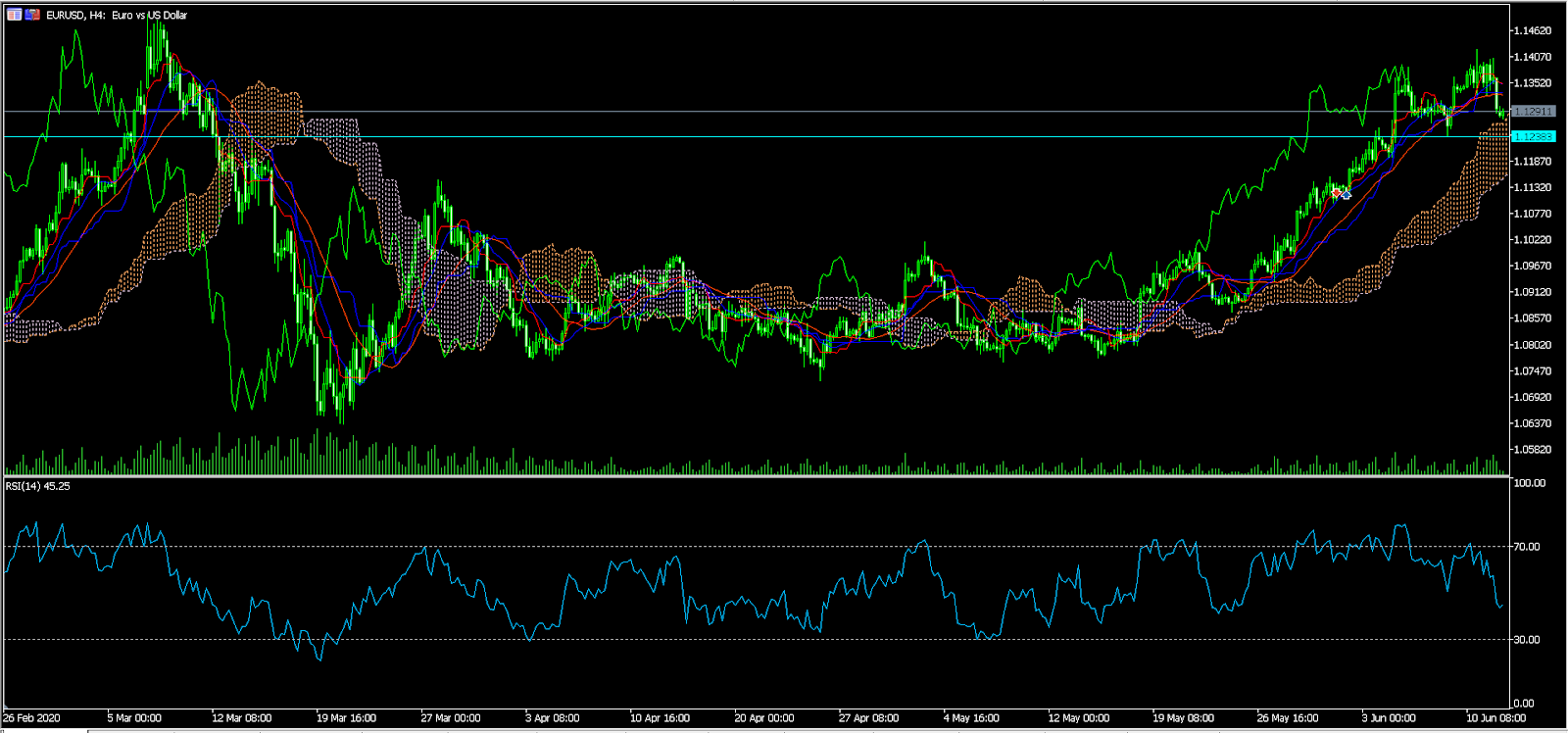Click the cyan 1.12383 price label
1568x733 pixels.
tap(1533, 136)
